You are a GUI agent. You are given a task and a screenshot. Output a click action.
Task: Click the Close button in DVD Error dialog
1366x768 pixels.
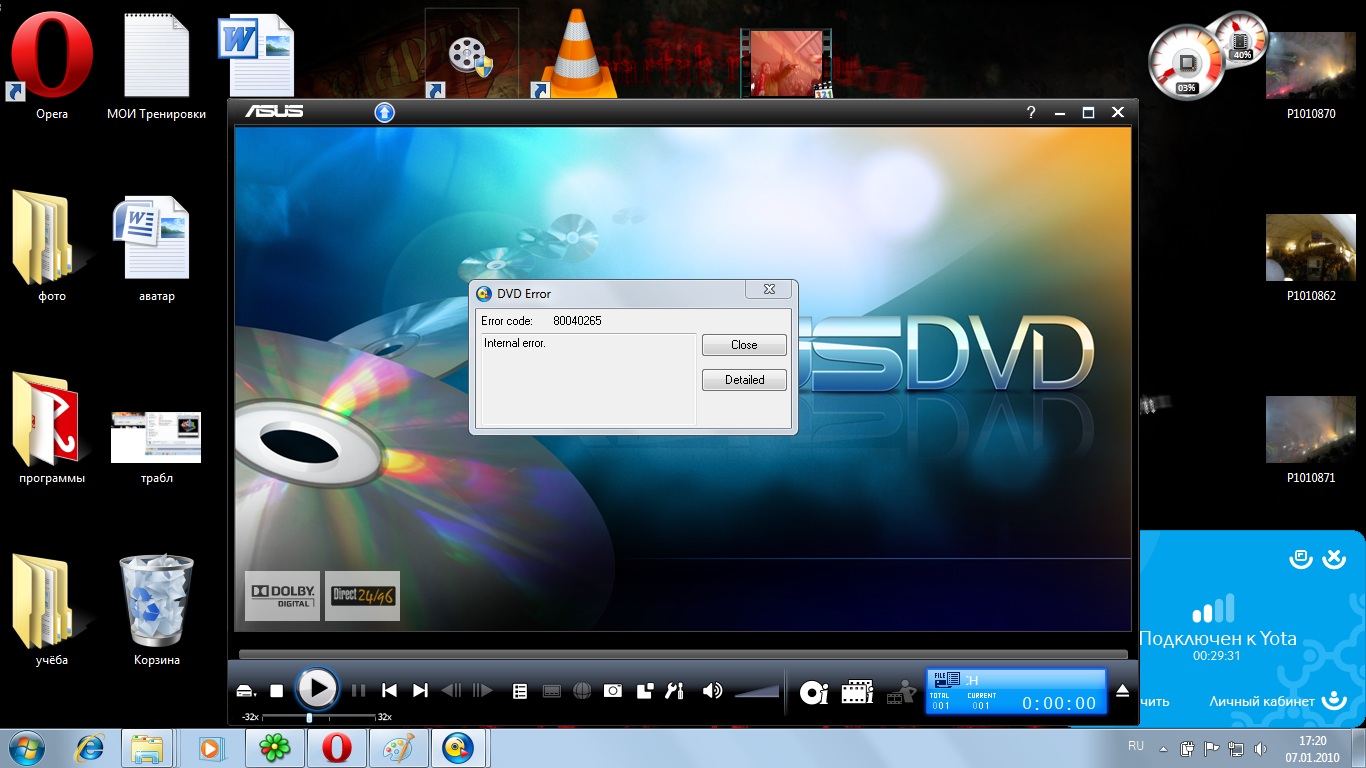tap(744, 345)
